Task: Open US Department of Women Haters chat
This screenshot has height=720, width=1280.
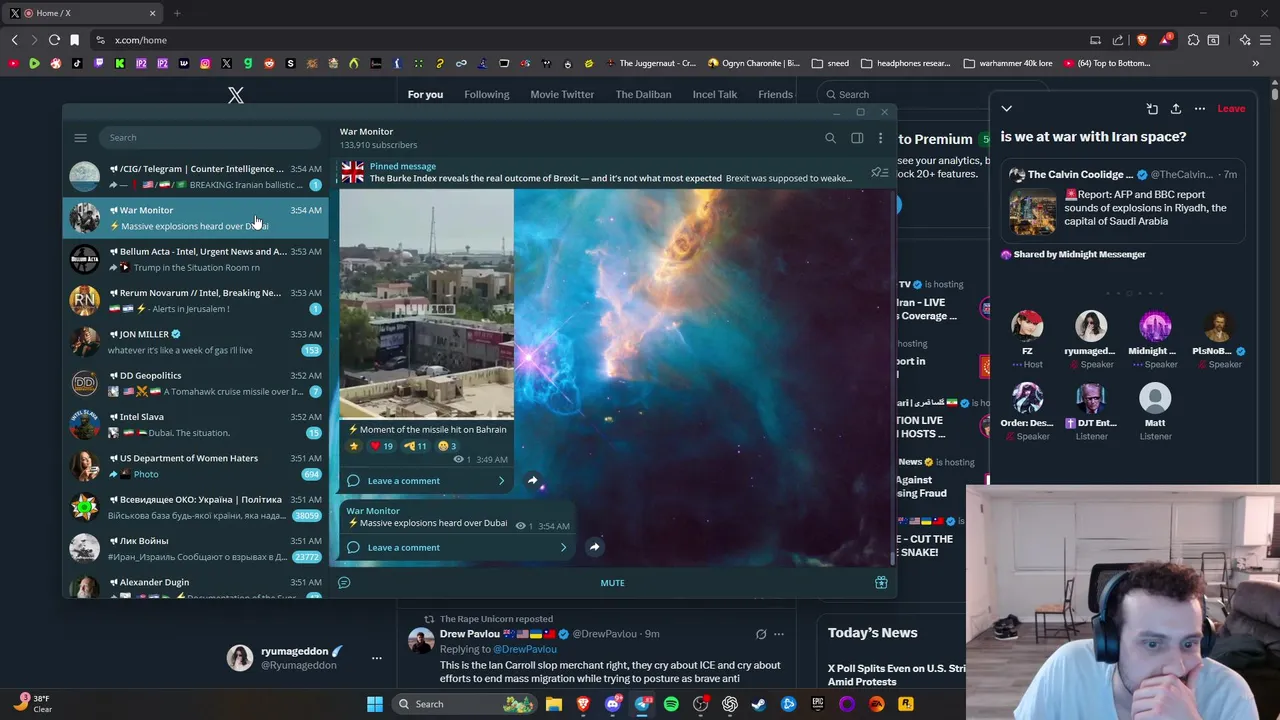Action: [196, 466]
